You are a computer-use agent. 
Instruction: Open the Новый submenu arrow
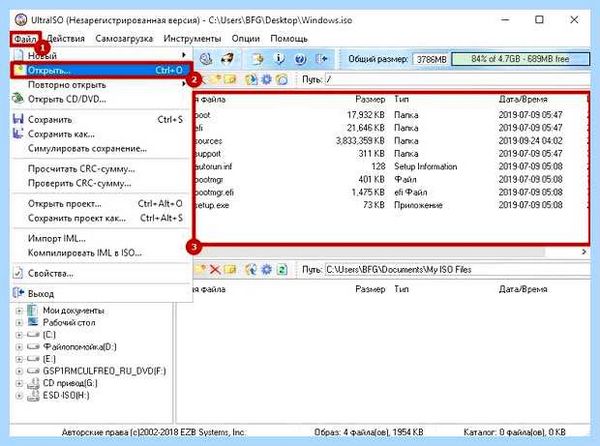click(184, 55)
